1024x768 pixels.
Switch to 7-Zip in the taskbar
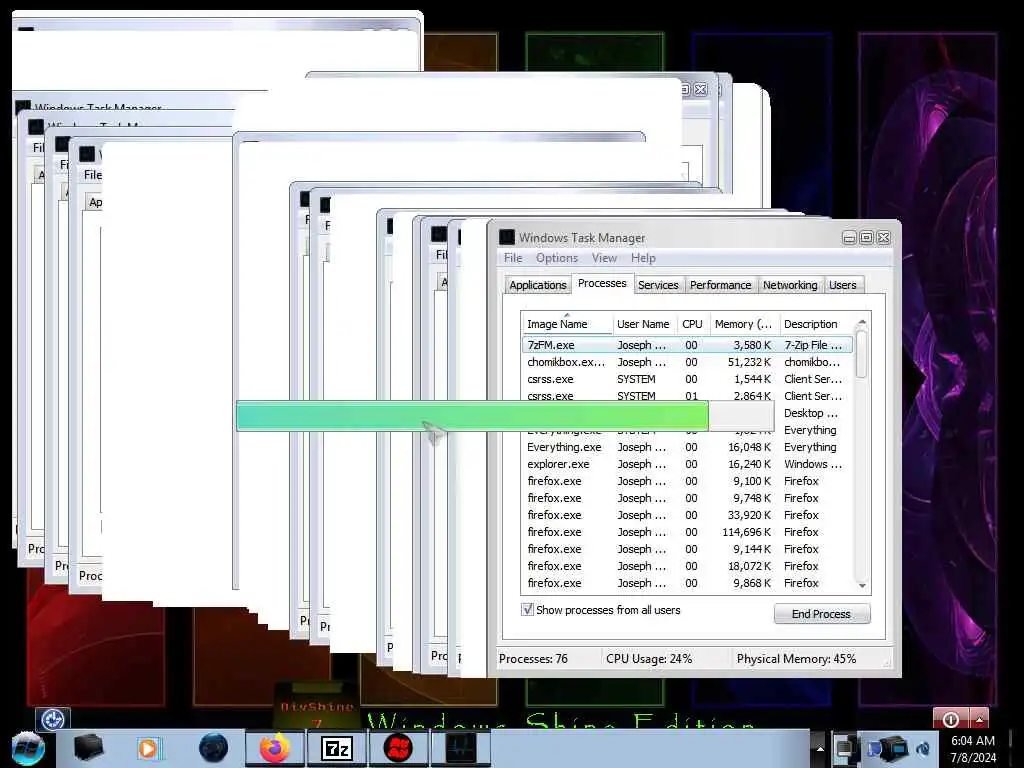tap(336, 748)
